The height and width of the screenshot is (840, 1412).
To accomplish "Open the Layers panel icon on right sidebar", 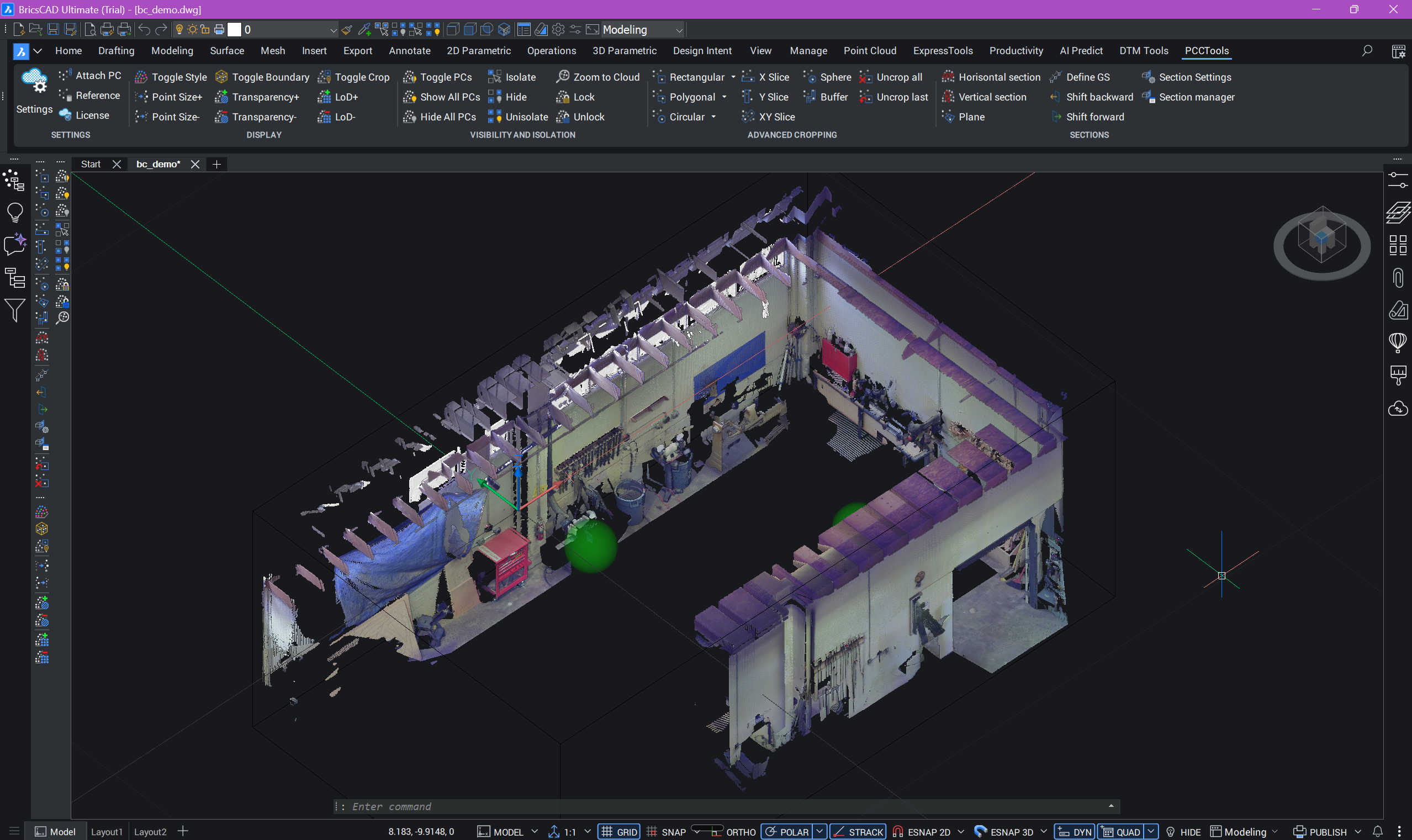I will tap(1397, 212).
